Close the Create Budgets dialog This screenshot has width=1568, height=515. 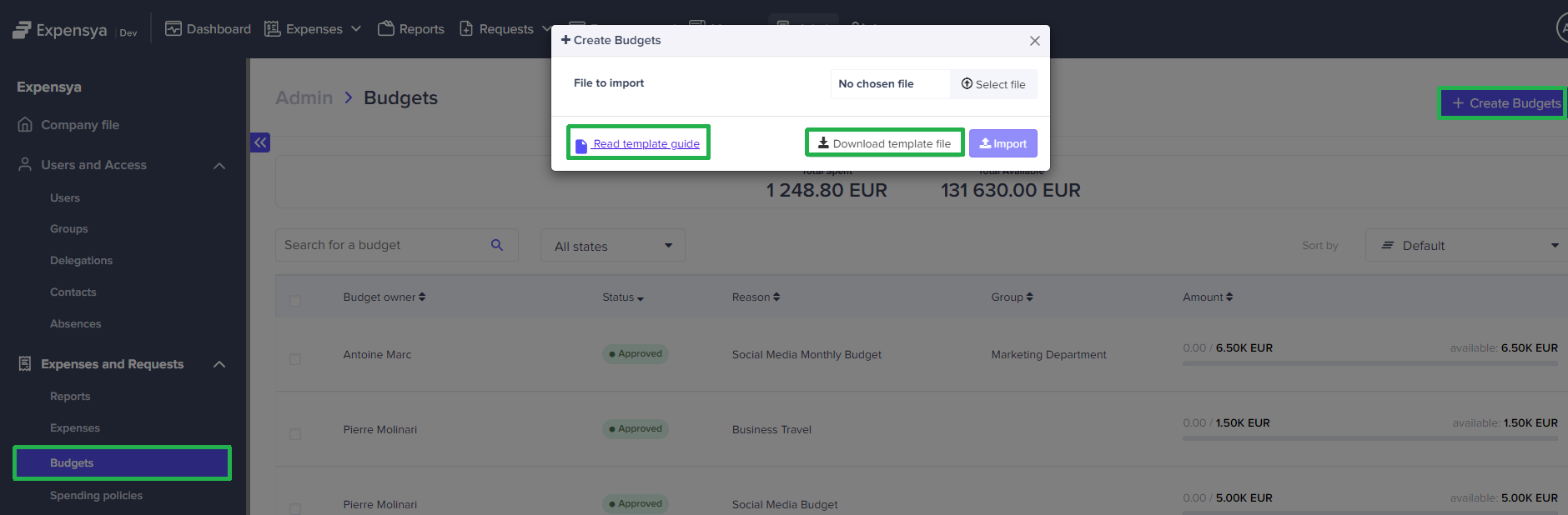(1034, 41)
